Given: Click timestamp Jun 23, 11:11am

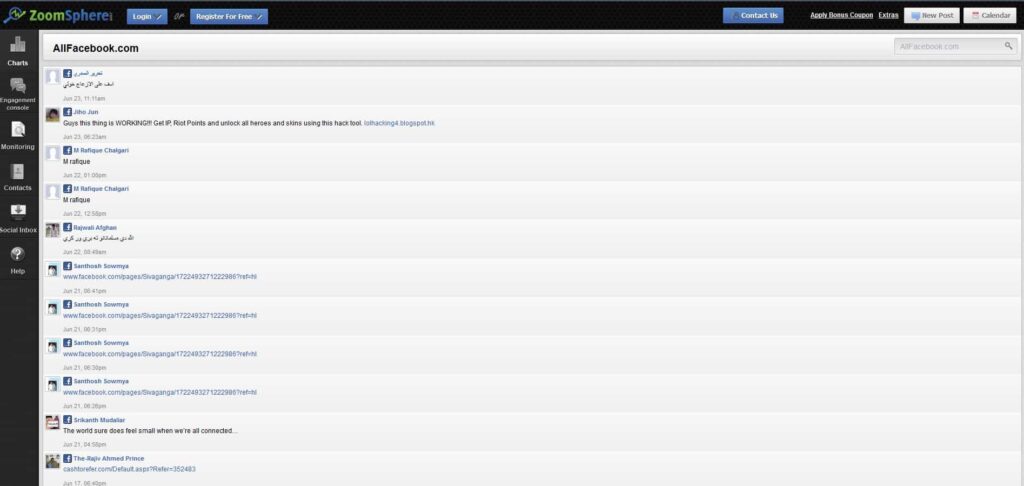Looking at the screenshot, I should (84, 99).
